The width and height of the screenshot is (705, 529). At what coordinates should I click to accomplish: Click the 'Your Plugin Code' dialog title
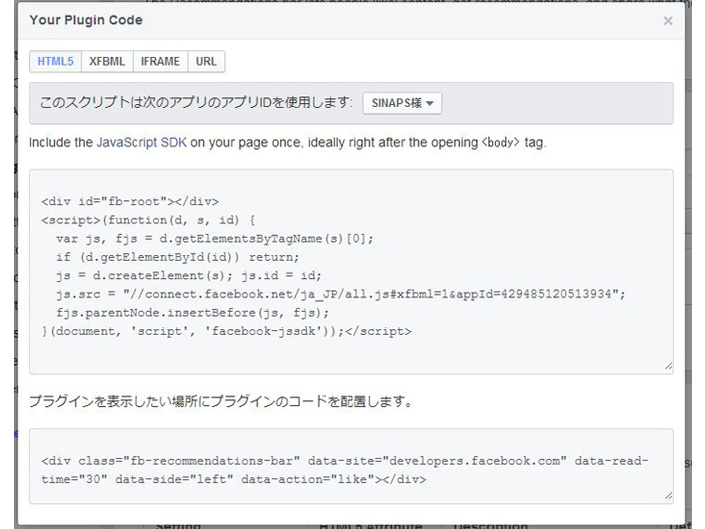[x=86, y=20]
